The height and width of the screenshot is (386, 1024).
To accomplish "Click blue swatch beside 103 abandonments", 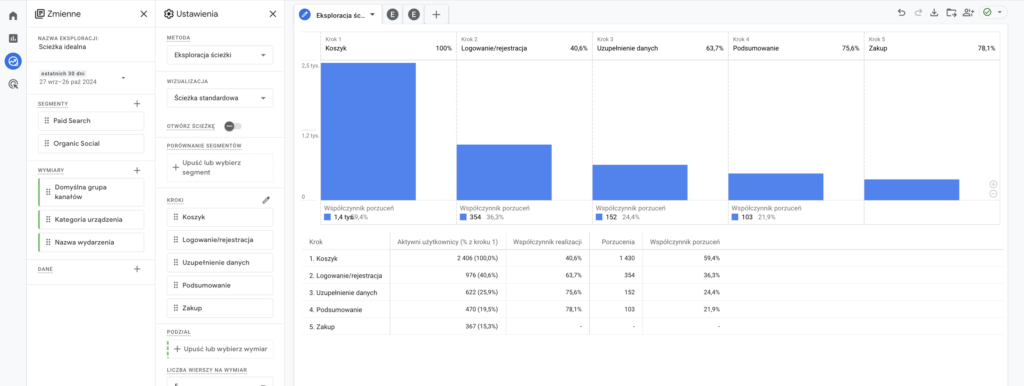I will 735,217.
